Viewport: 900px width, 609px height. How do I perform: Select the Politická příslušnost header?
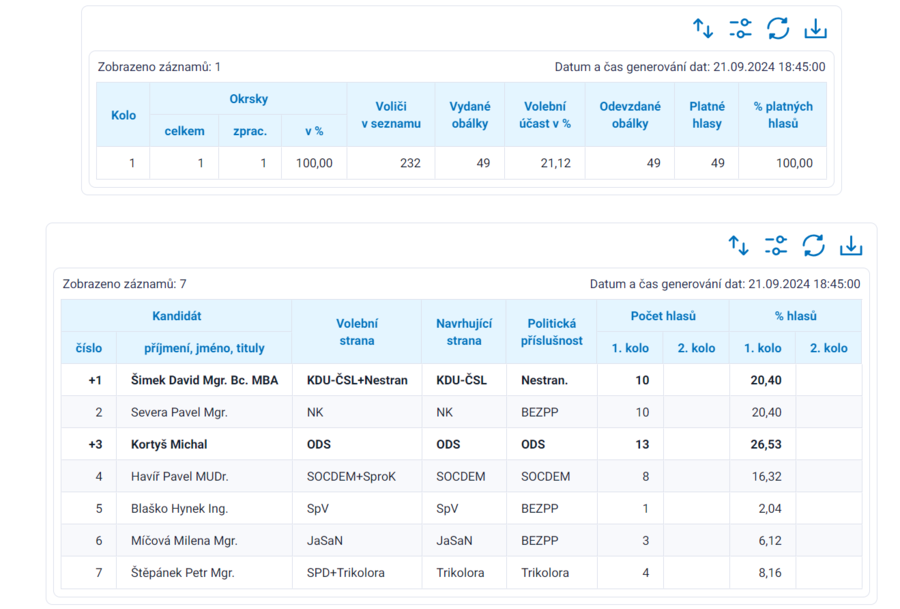(x=552, y=332)
